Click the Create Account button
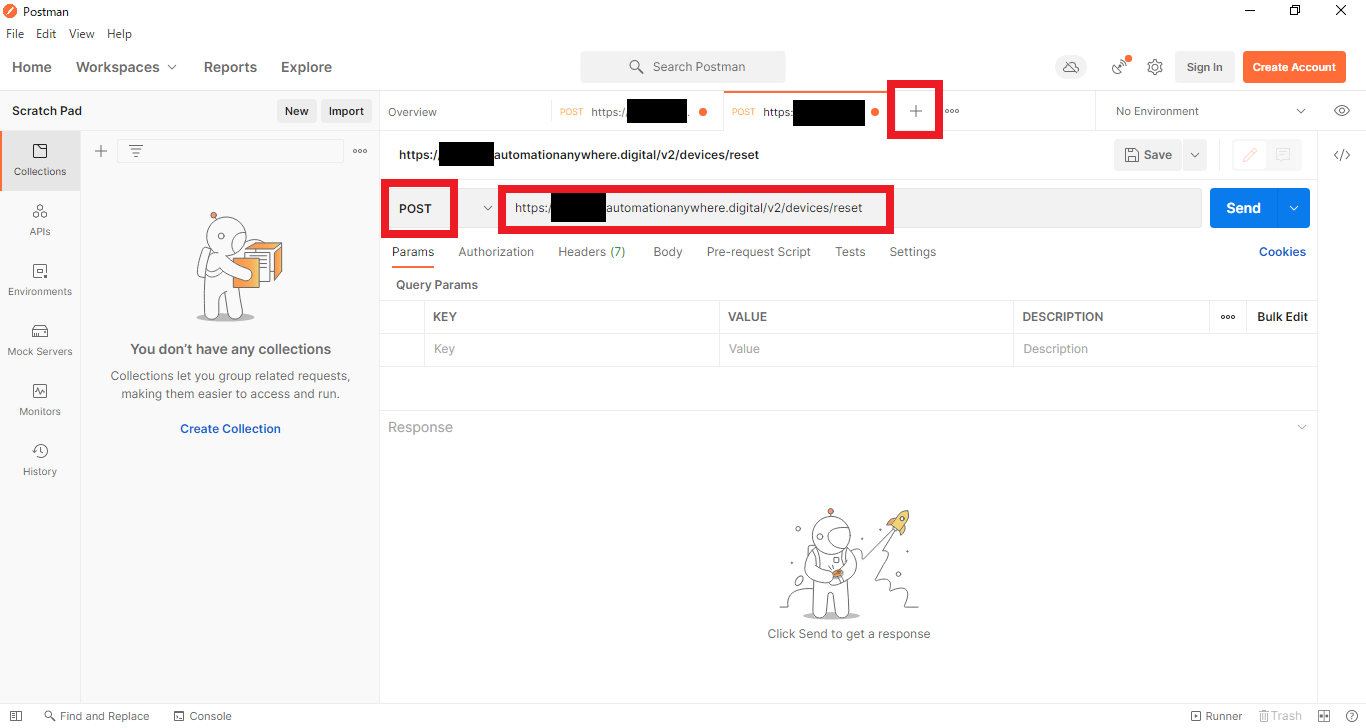The height and width of the screenshot is (728, 1366). coord(1294,67)
